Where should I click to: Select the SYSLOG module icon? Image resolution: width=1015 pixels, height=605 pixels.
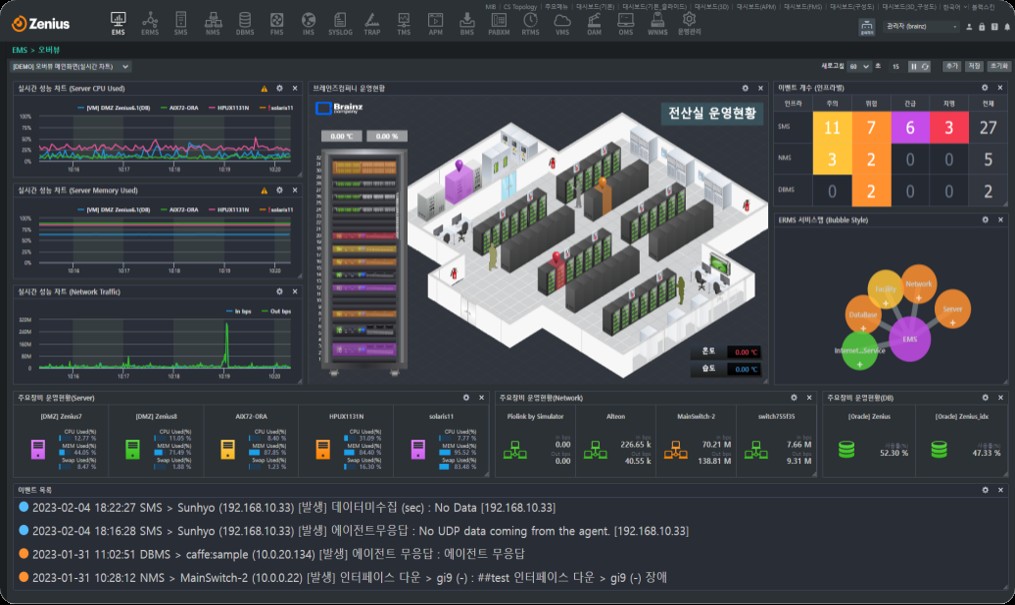pos(340,23)
